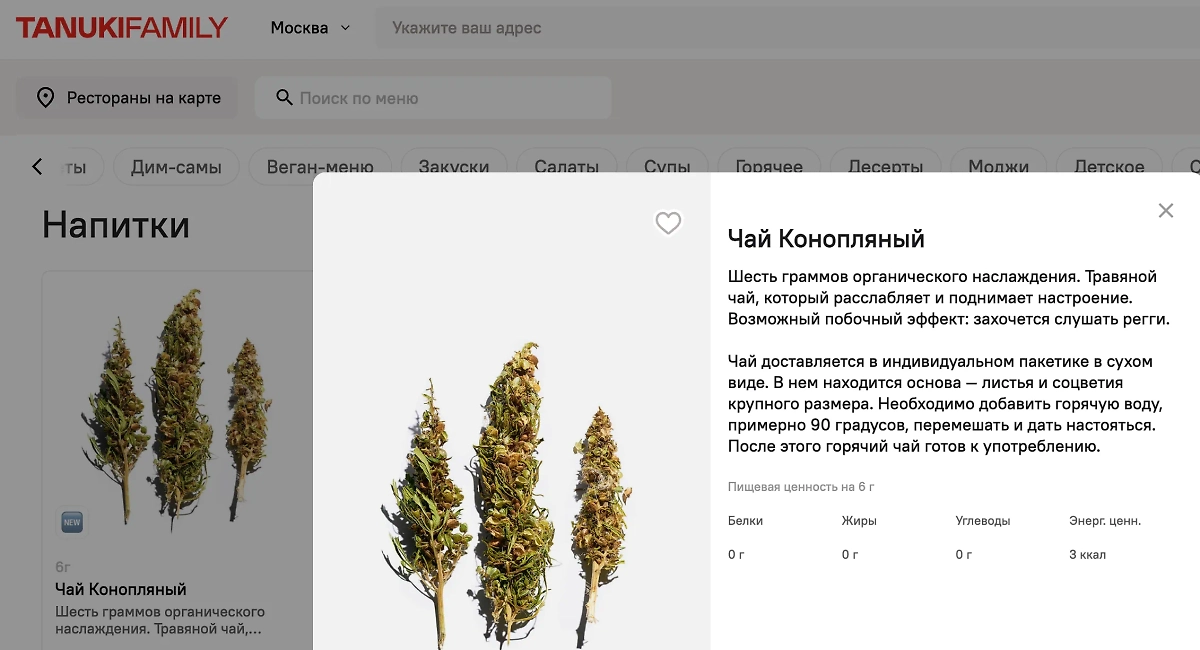Click the NEW badge on product card
Screen dimensions: 1200x650
[72, 522]
